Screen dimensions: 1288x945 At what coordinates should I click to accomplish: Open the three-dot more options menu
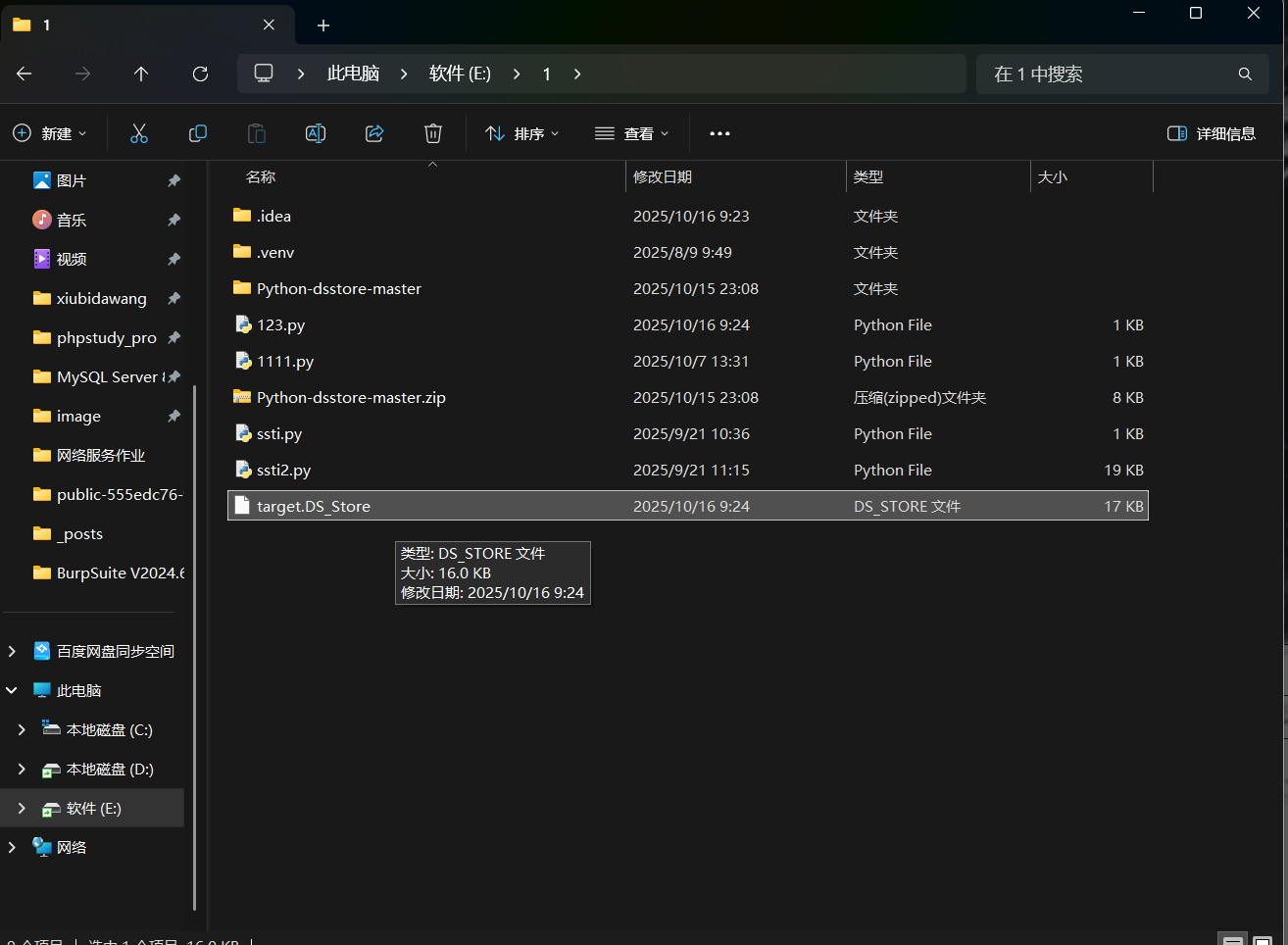click(x=719, y=133)
